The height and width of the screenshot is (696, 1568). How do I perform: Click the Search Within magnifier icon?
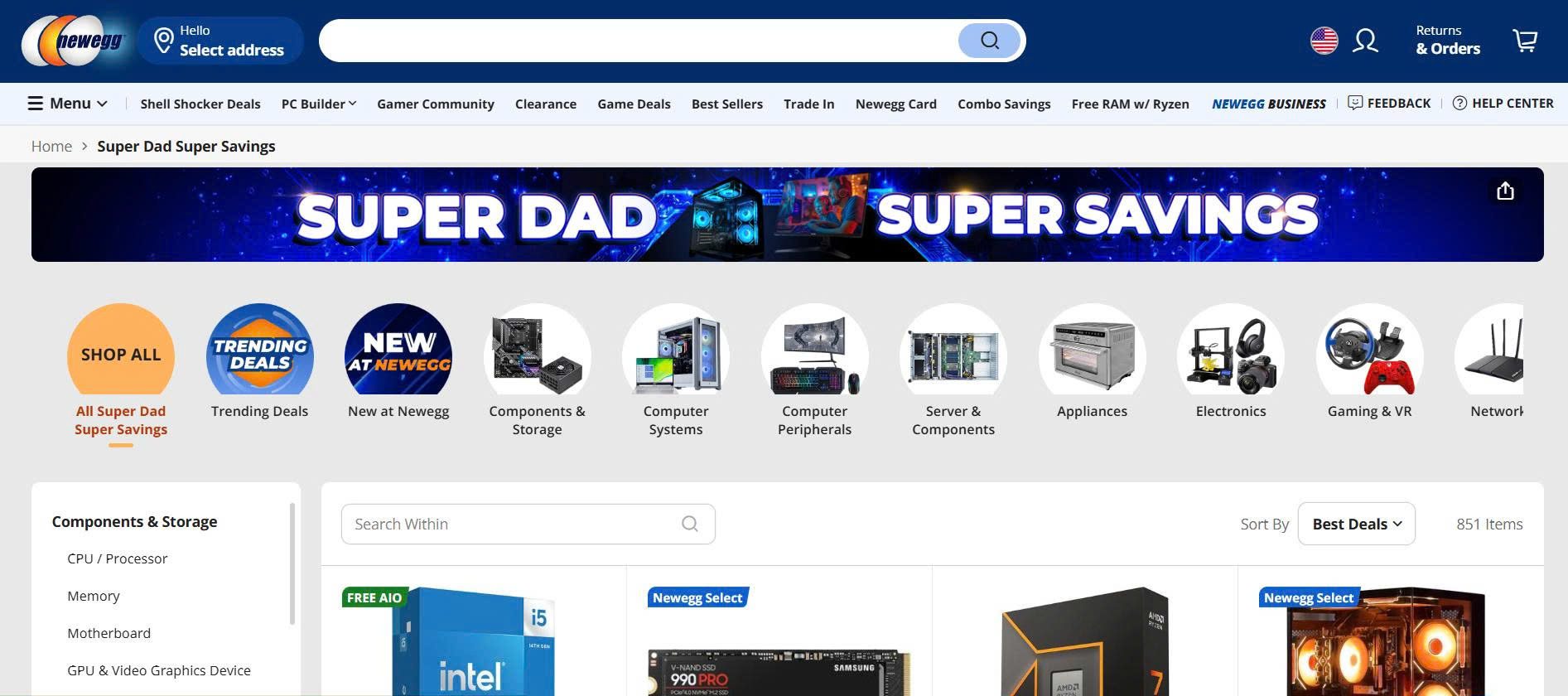point(689,524)
